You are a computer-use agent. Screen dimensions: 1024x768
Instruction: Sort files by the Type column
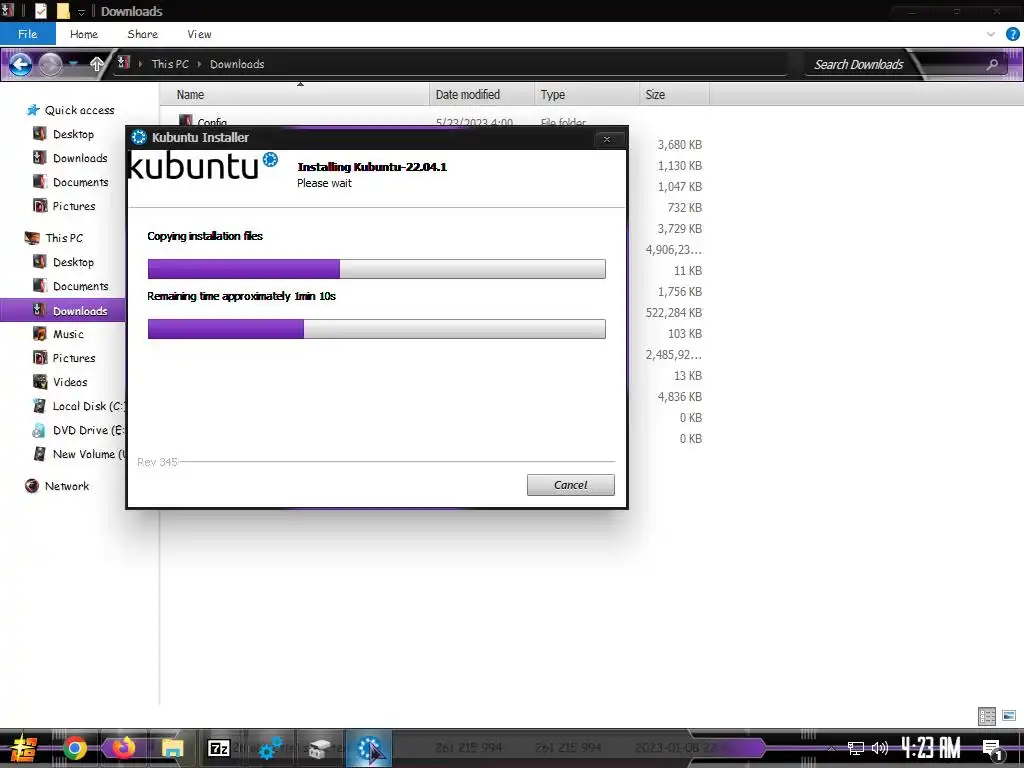(x=586, y=95)
